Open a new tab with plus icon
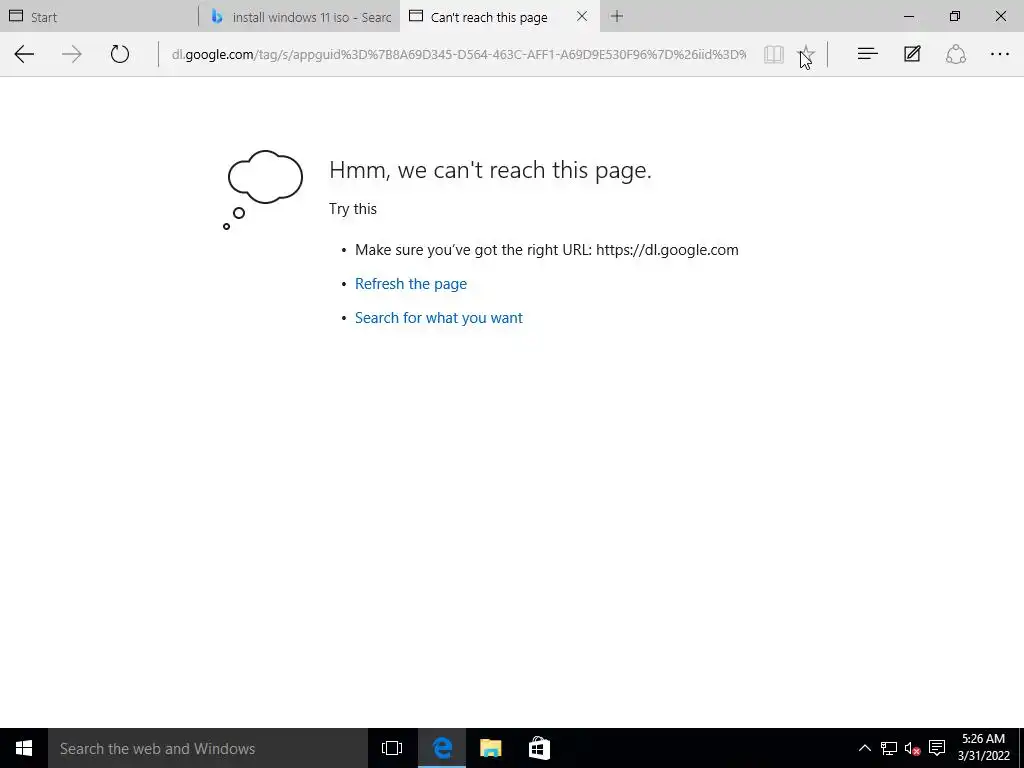Screen dimensions: 1024x768 (x=616, y=16)
